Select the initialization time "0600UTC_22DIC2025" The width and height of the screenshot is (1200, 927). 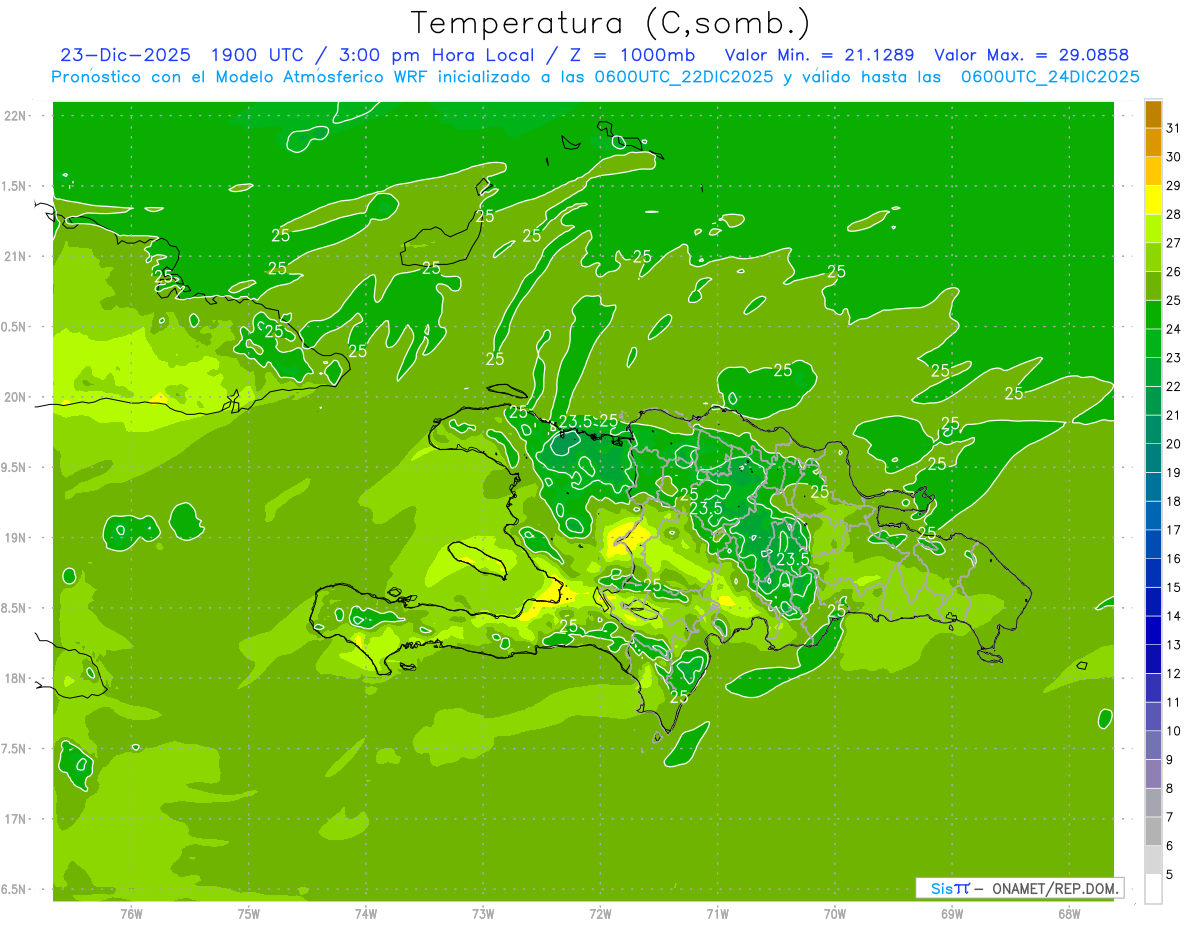coord(684,77)
